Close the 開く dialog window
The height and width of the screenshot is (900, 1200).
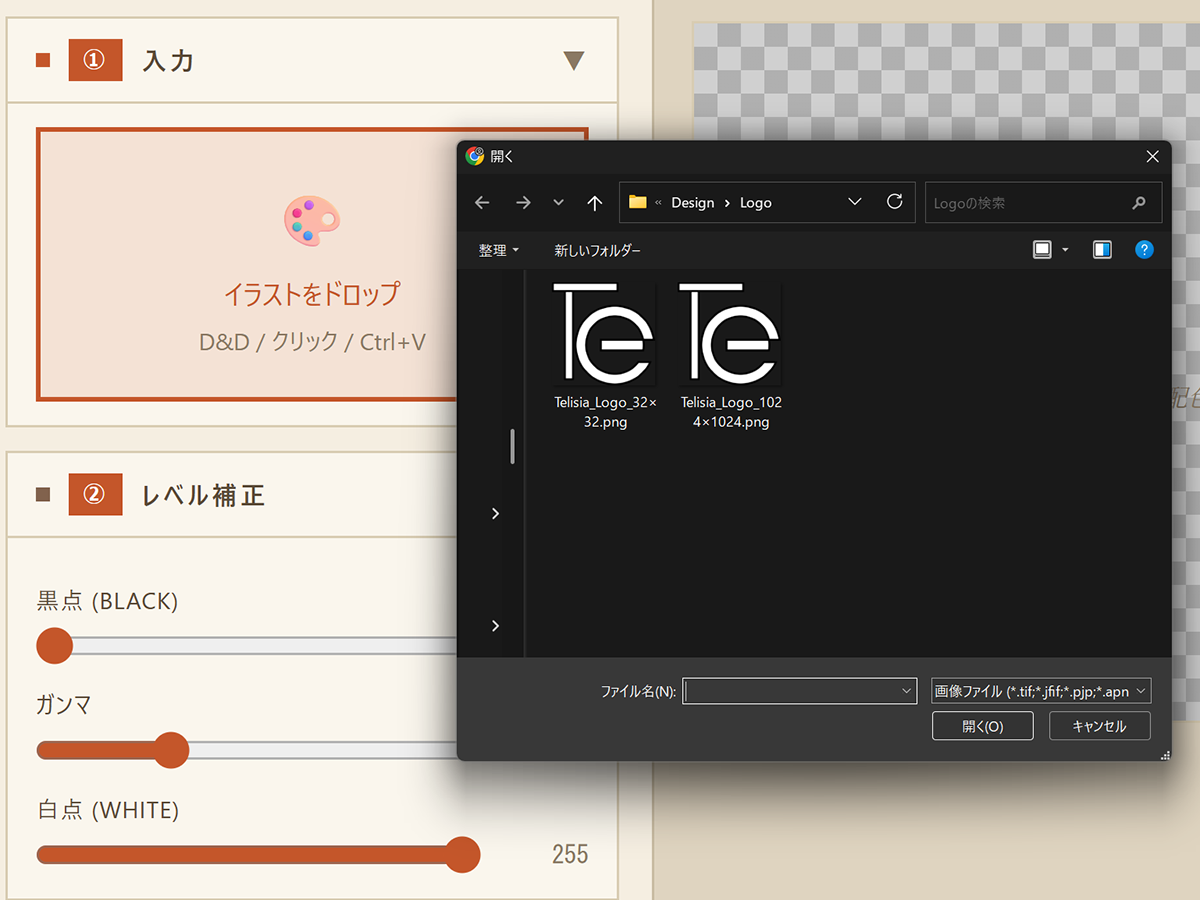[1152, 157]
